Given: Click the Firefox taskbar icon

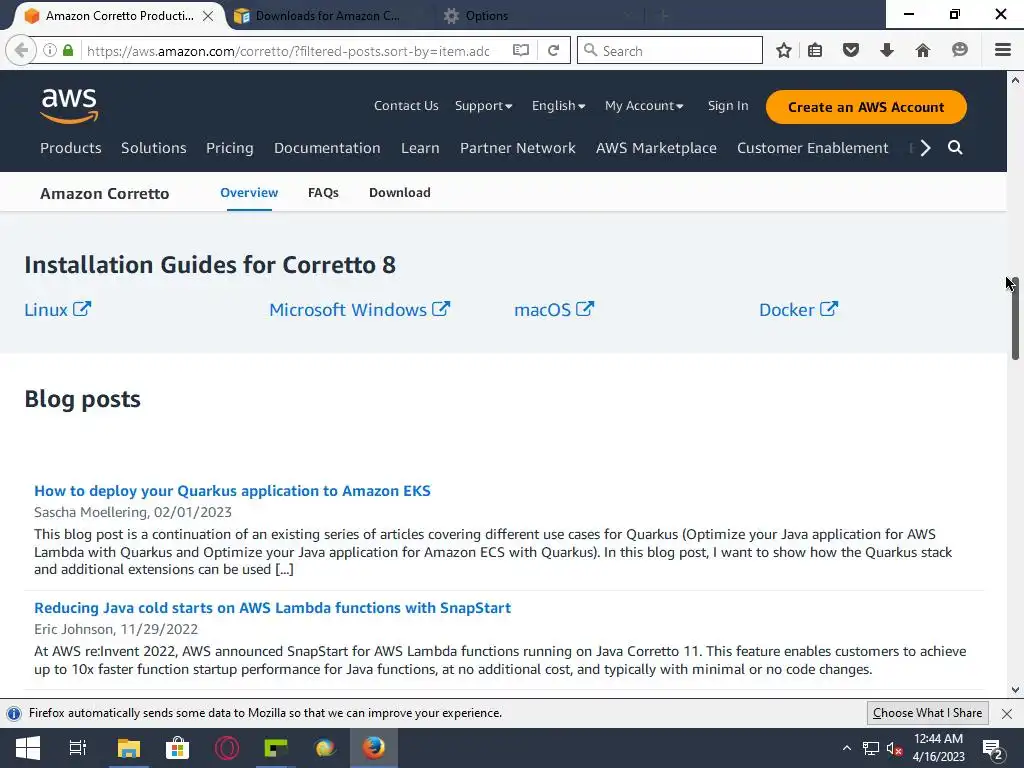Looking at the screenshot, I should (x=374, y=748).
